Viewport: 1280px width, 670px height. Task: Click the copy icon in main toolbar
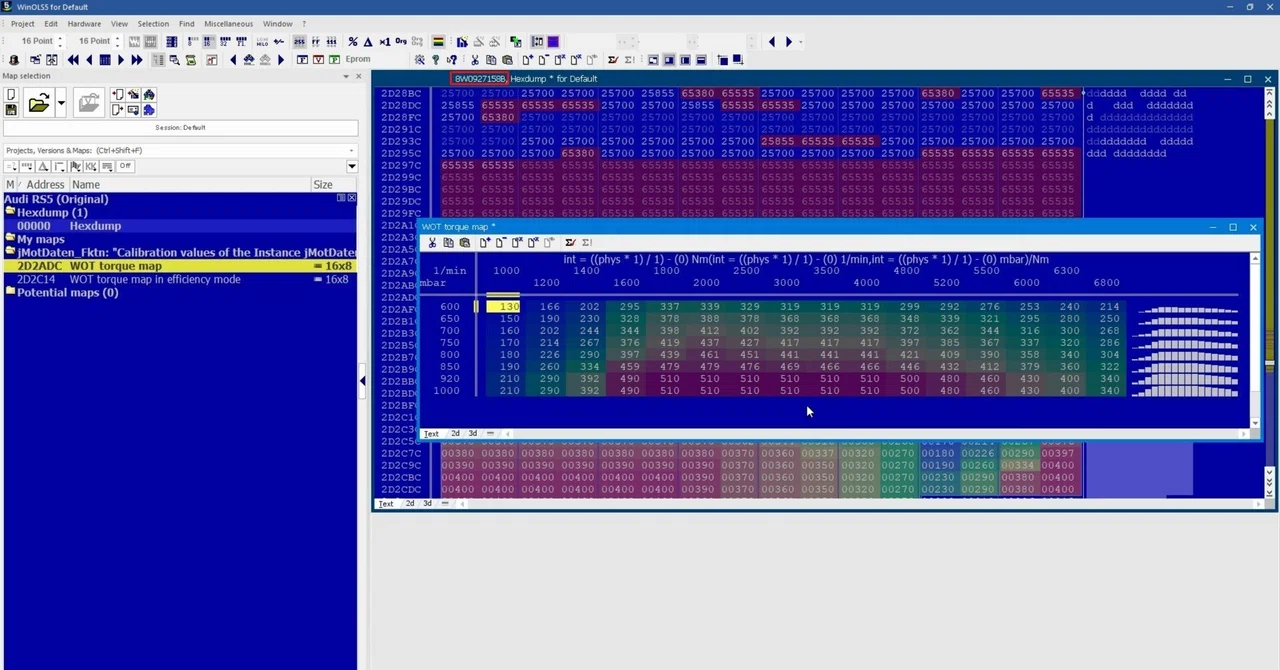(491, 60)
